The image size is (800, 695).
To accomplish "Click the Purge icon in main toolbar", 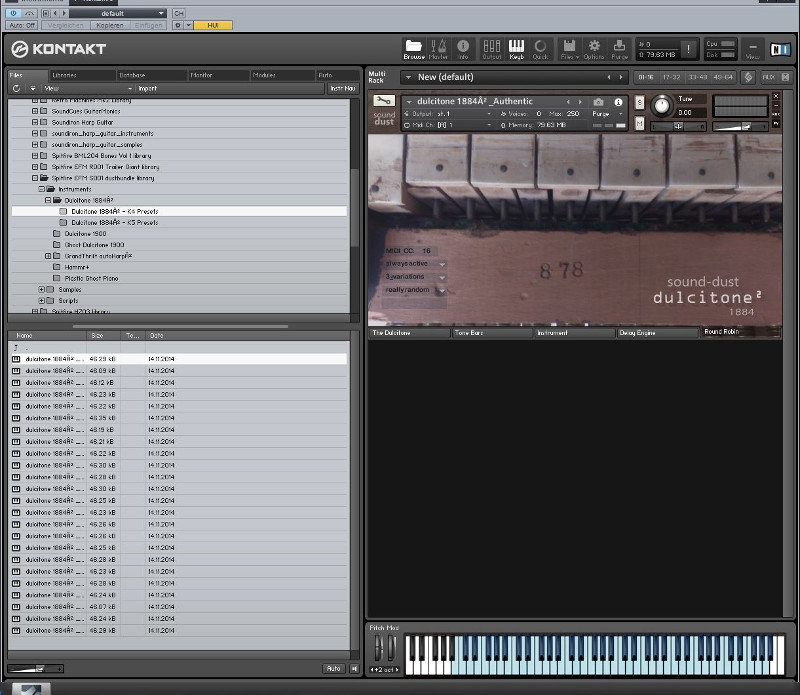I will point(619,49).
